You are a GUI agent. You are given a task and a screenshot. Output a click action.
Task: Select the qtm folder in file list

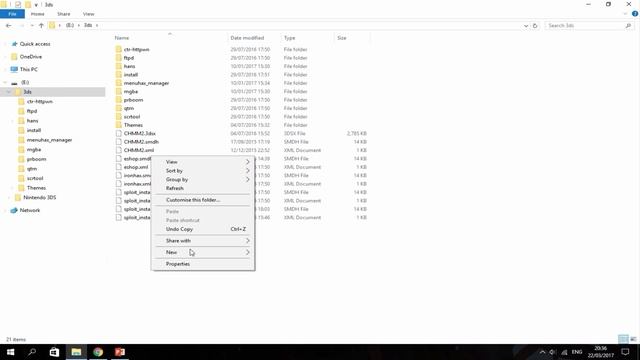(129, 108)
